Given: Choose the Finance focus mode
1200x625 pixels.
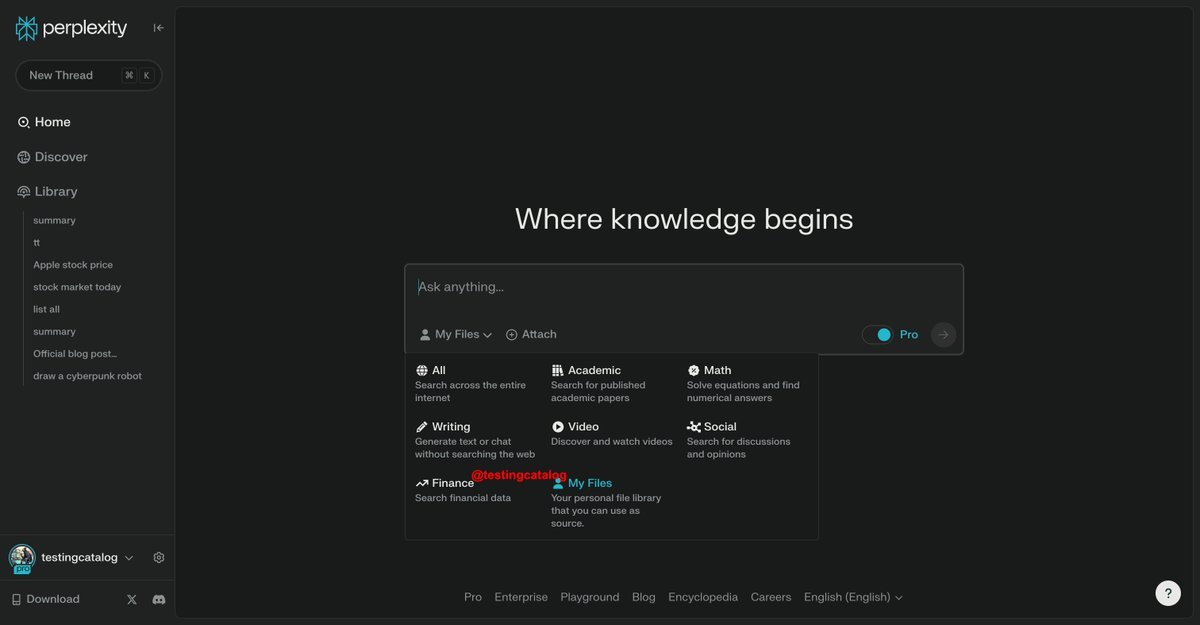Looking at the screenshot, I should (x=452, y=483).
